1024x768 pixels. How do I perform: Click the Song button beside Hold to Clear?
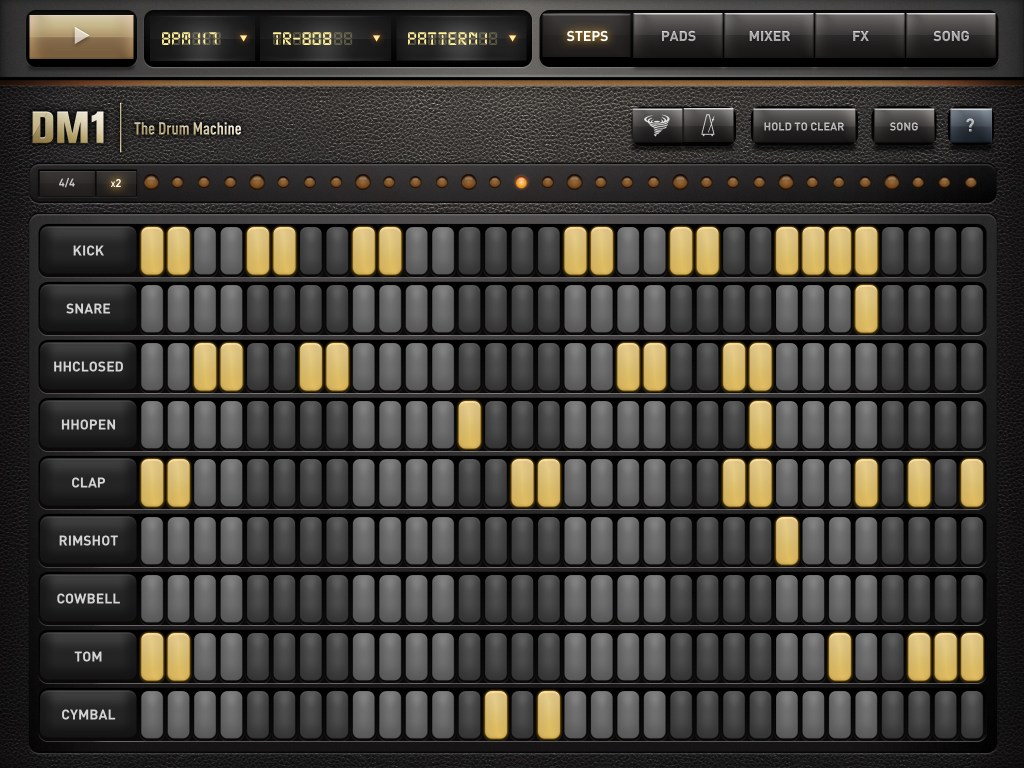click(x=903, y=126)
